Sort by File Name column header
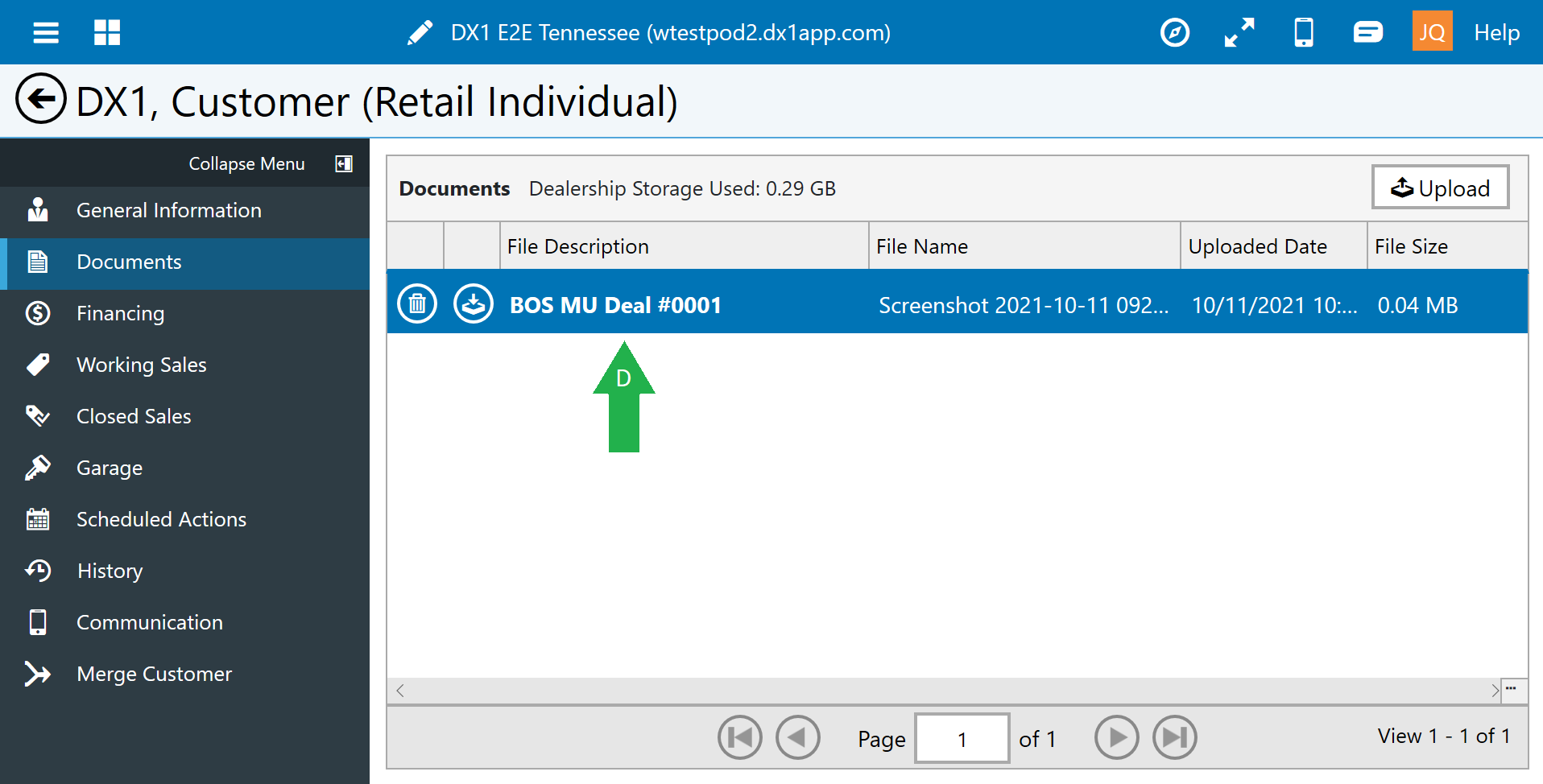 (1024, 246)
